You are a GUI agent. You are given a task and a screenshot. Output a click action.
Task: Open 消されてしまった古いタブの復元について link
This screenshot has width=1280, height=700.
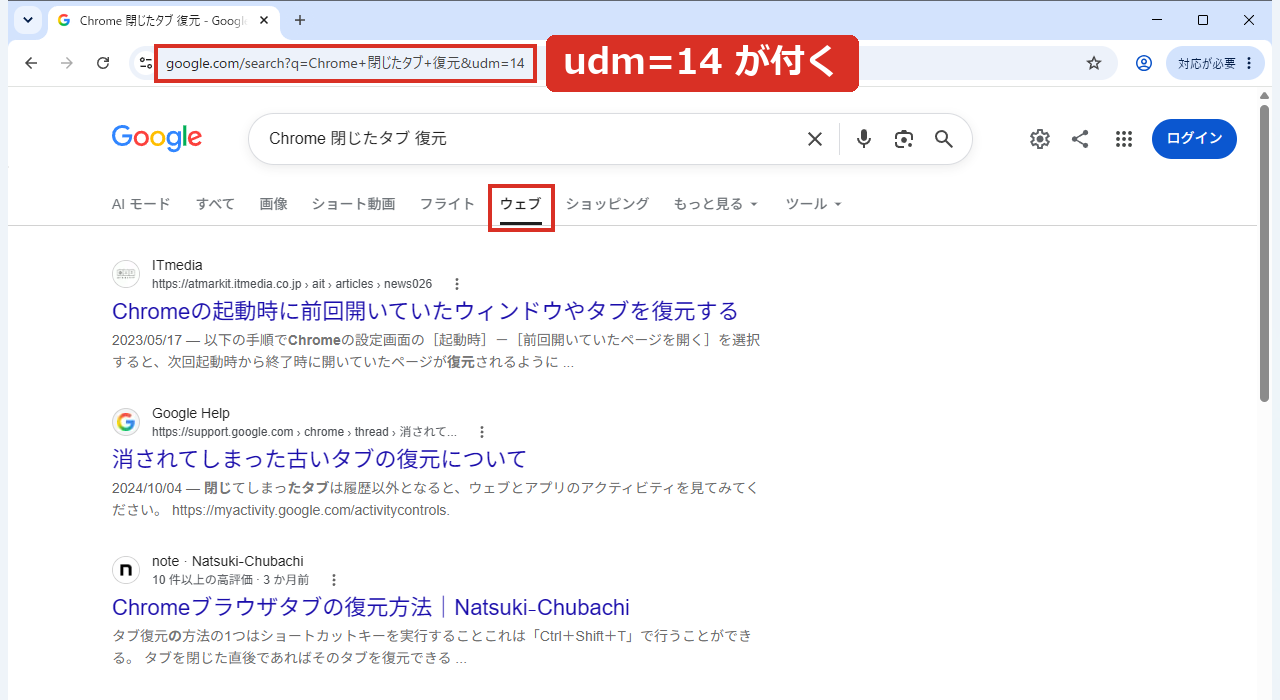click(x=319, y=459)
